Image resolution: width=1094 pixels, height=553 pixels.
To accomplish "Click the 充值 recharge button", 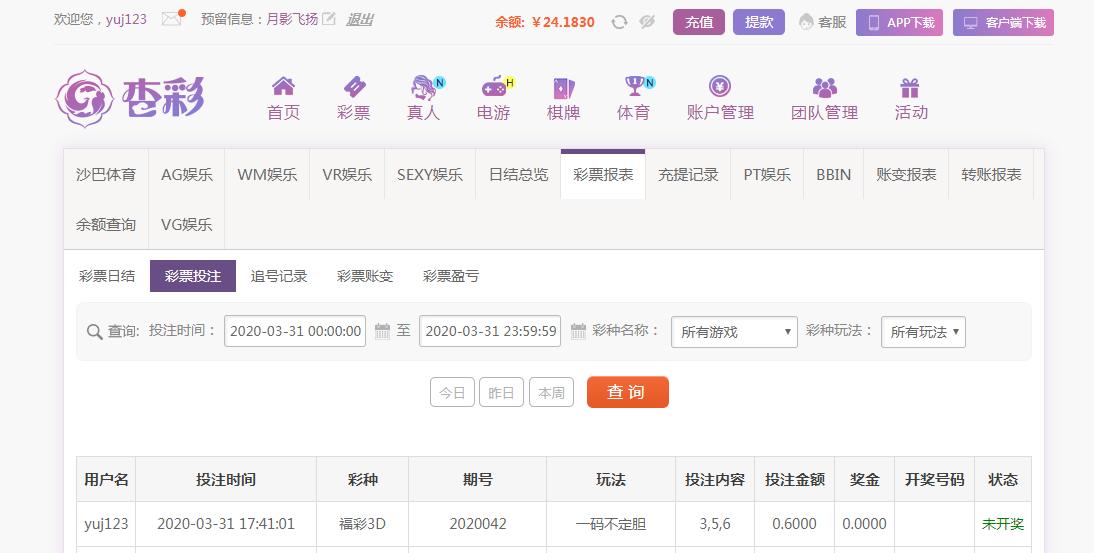I will pyautogui.click(x=698, y=22).
